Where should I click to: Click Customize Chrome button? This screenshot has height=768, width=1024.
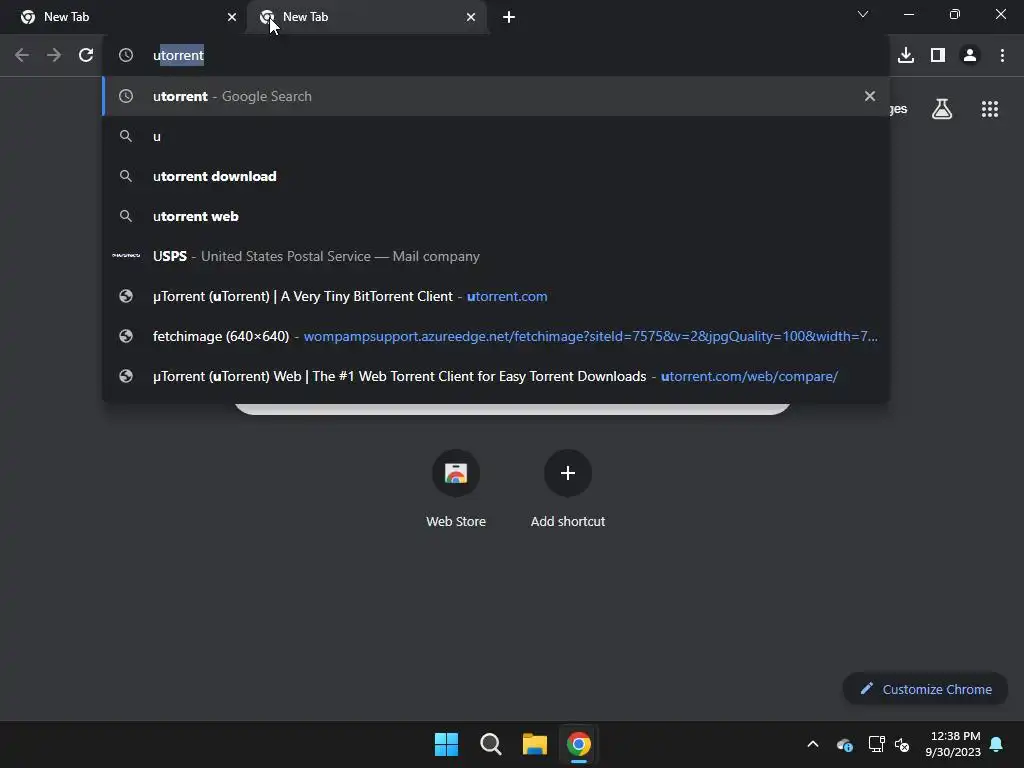(x=925, y=689)
